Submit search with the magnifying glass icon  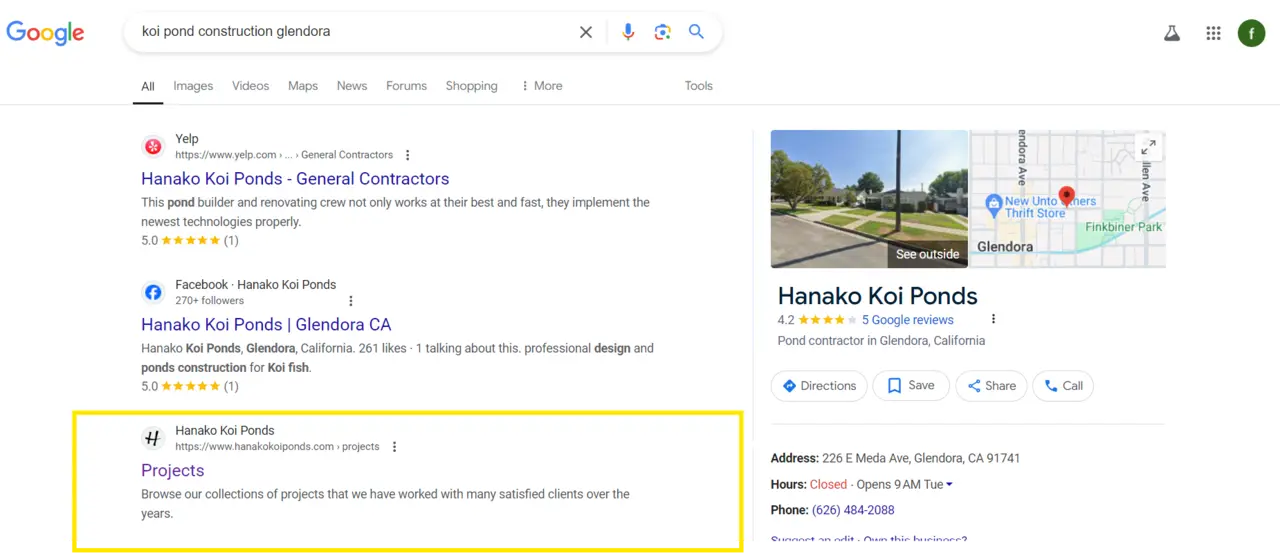click(x=696, y=32)
